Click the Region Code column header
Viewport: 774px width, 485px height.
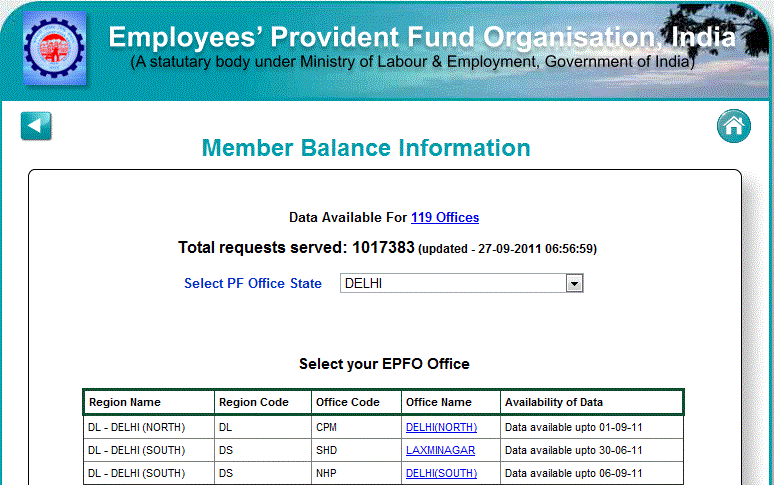(x=263, y=402)
